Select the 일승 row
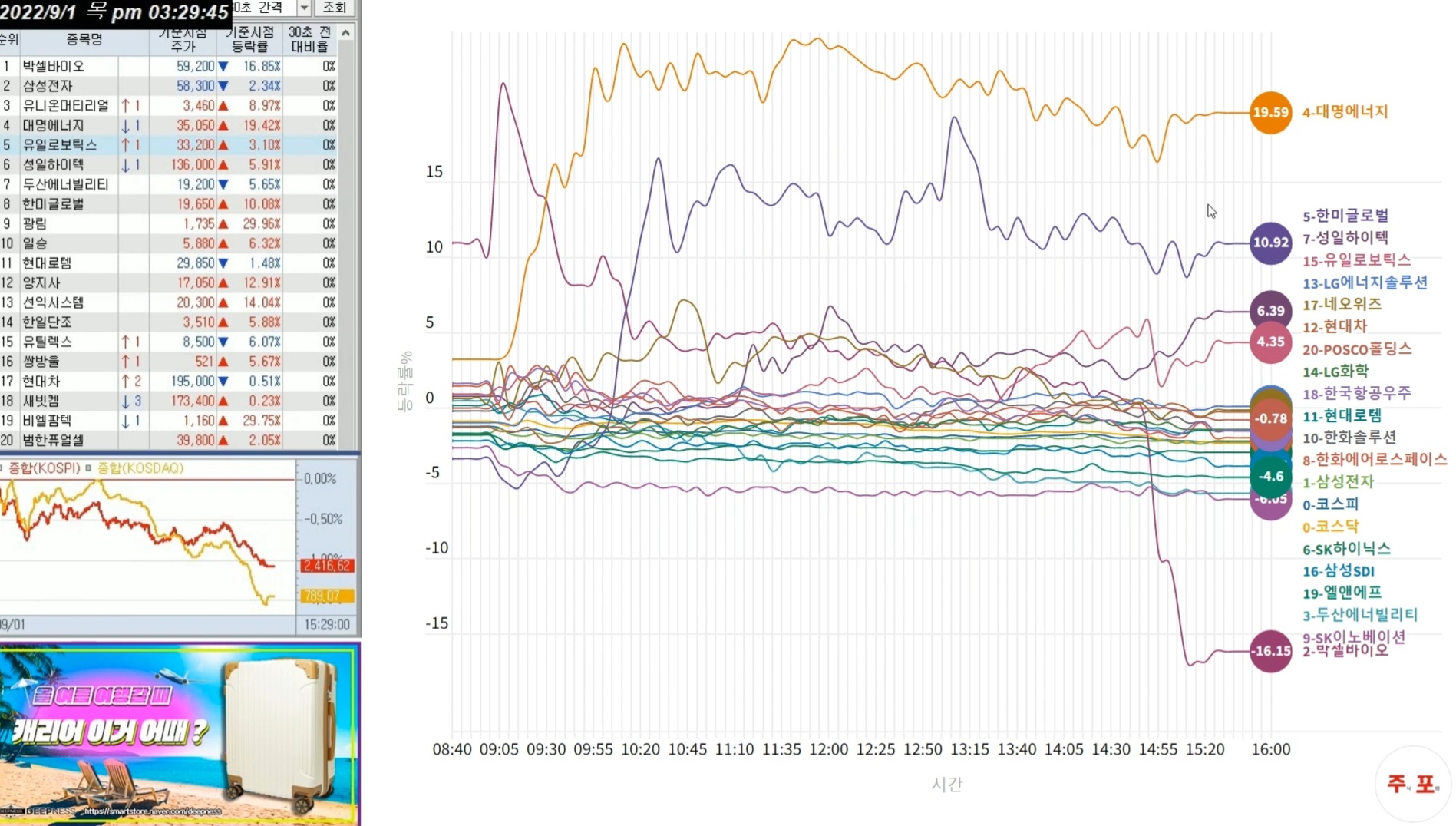This screenshot has height=826, width=1456. click(x=168, y=243)
